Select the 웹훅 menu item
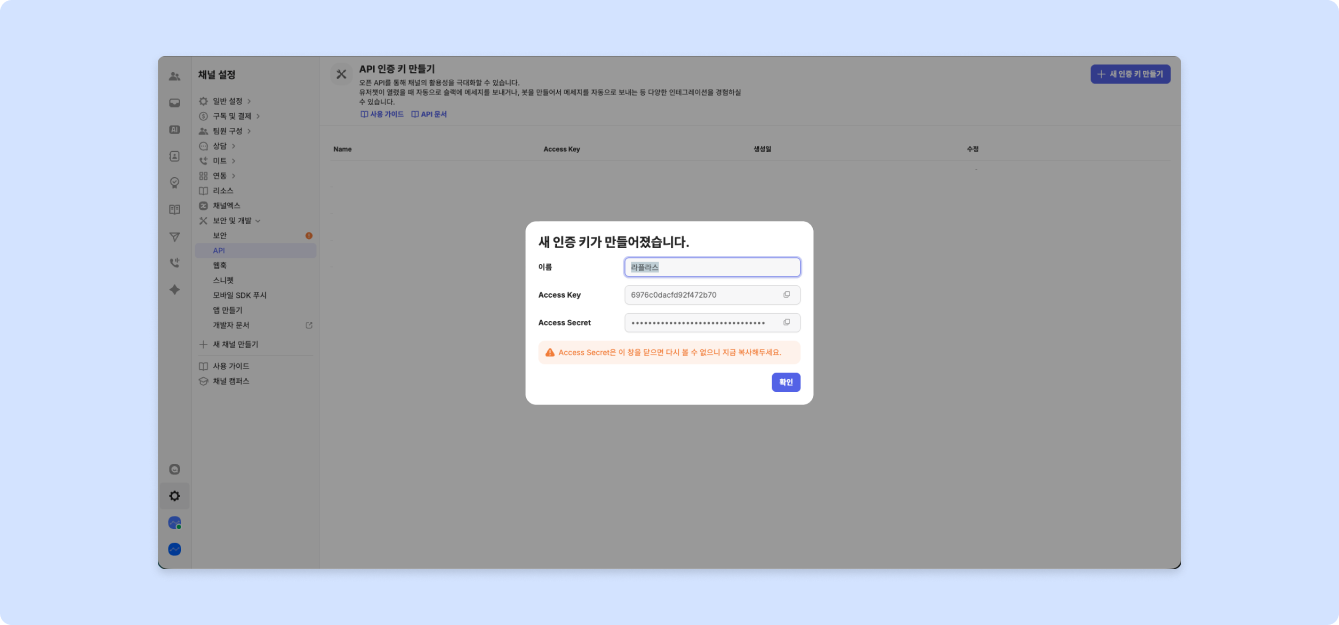Viewport: 1339px width, 625px height. (x=220, y=265)
